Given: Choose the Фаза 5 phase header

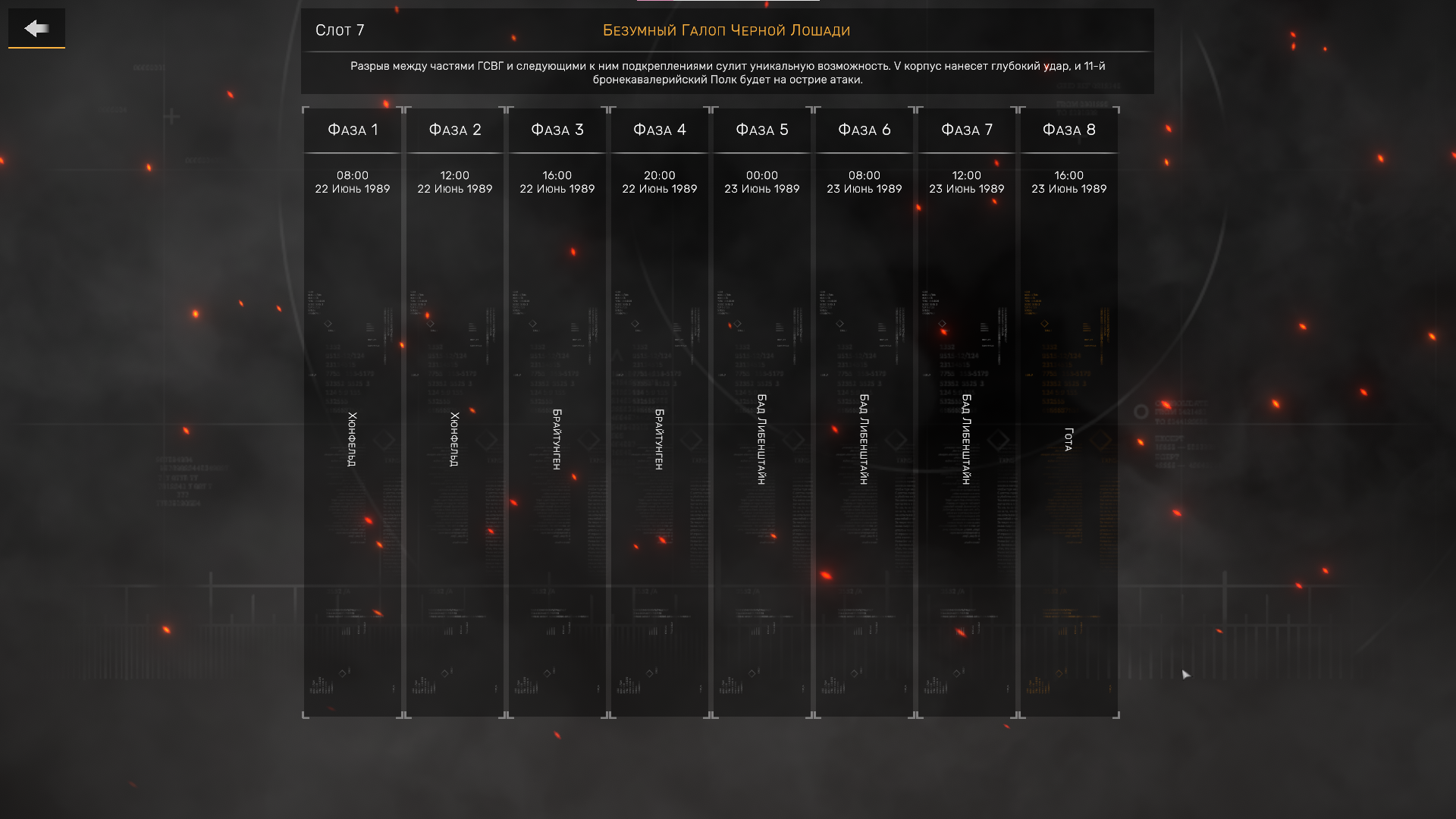Looking at the screenshot, I should click(762, 130).
